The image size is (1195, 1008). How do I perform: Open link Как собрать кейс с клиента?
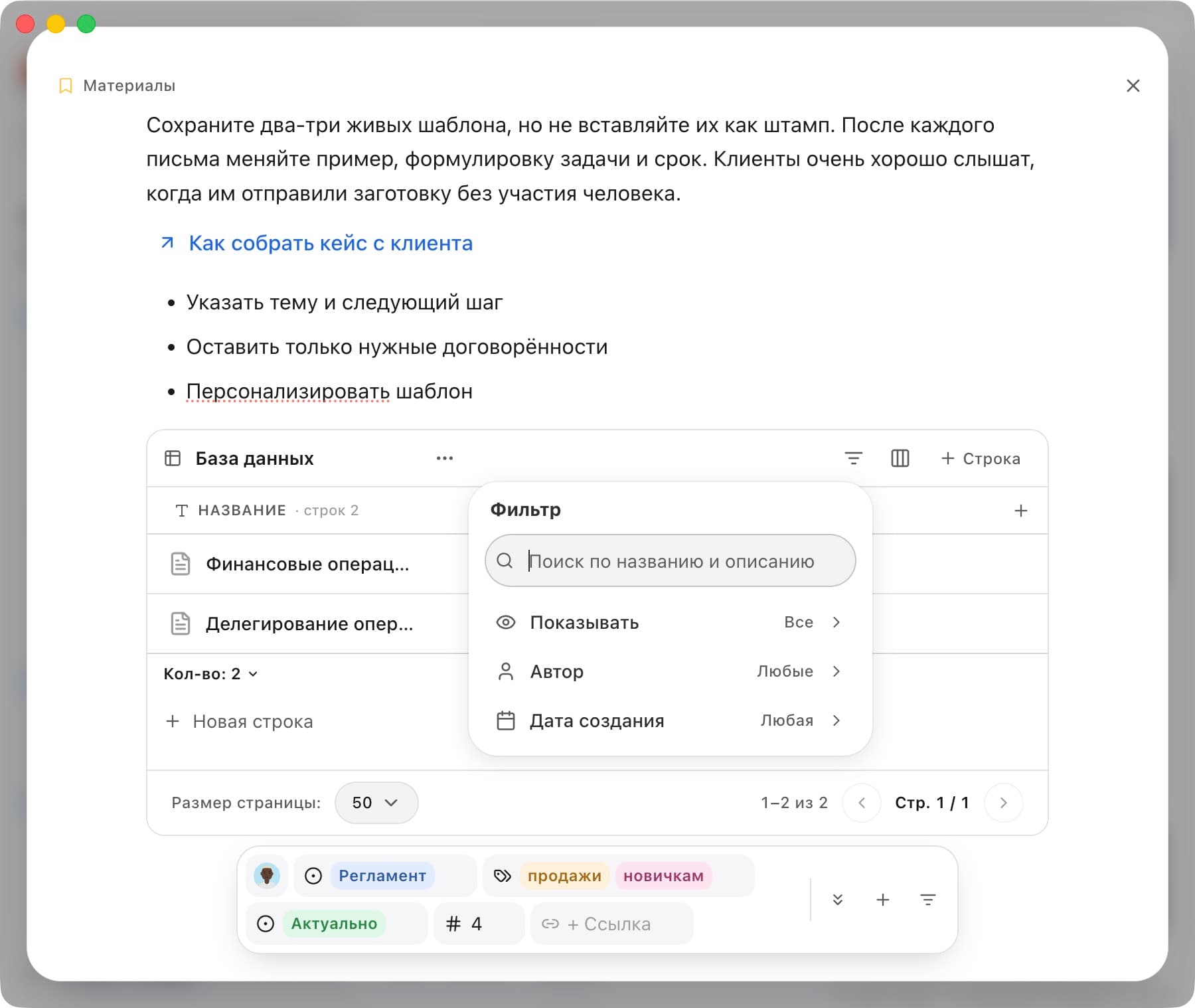(331, 244)
